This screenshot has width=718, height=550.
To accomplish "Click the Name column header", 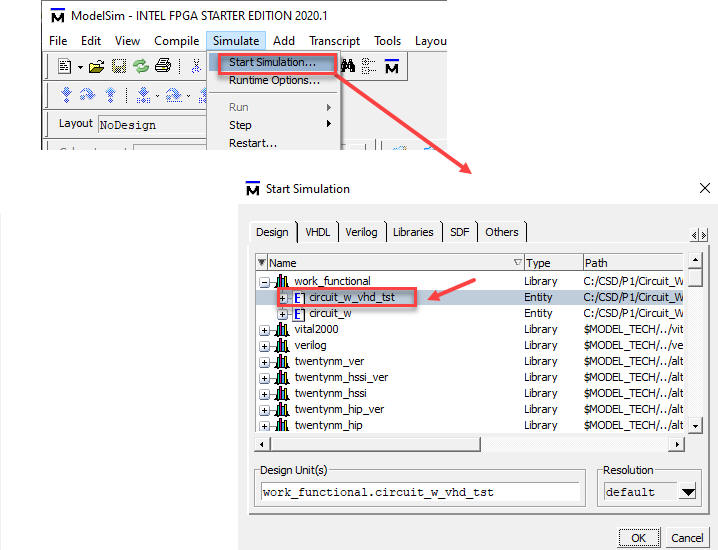I will point(395,263).
